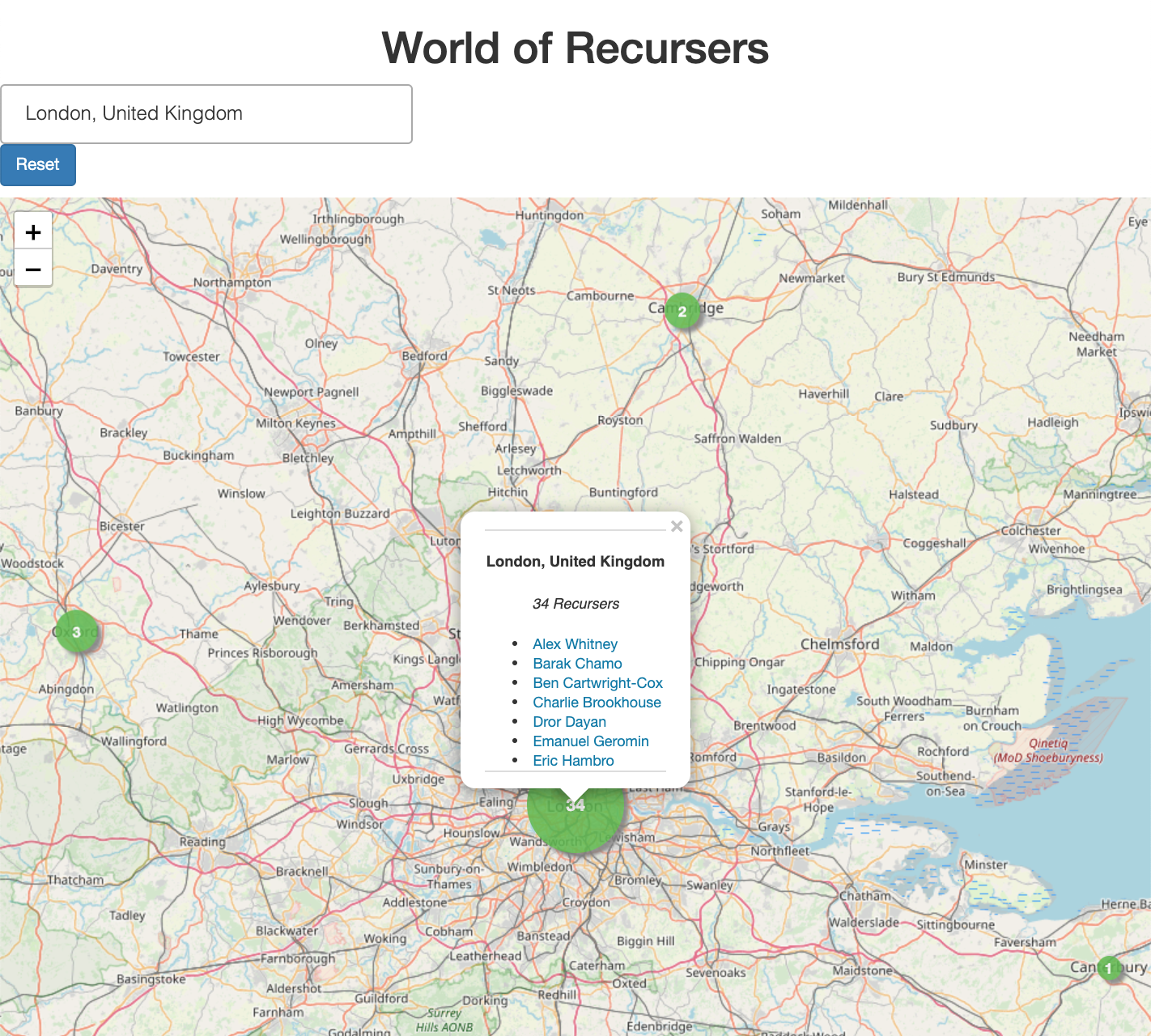Click the Chelmsford label on the map
Screen dimensions: 1151x1036
point(839,644)
